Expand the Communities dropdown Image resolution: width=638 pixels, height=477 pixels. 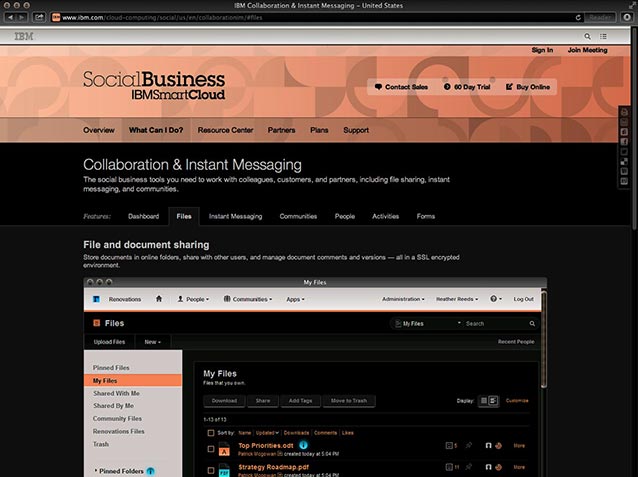pos(248,299)
